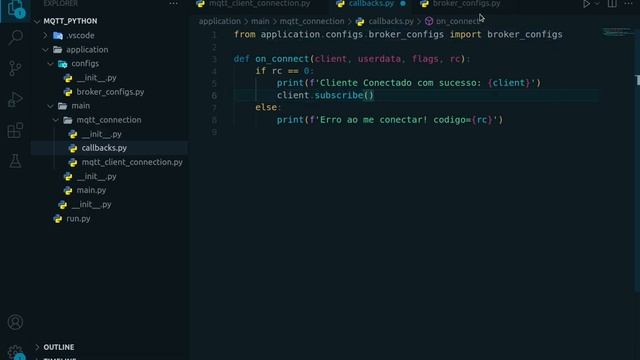Open the Source Control view icon
The width and height of the screenshot is (640, 360).
[15, 68]
